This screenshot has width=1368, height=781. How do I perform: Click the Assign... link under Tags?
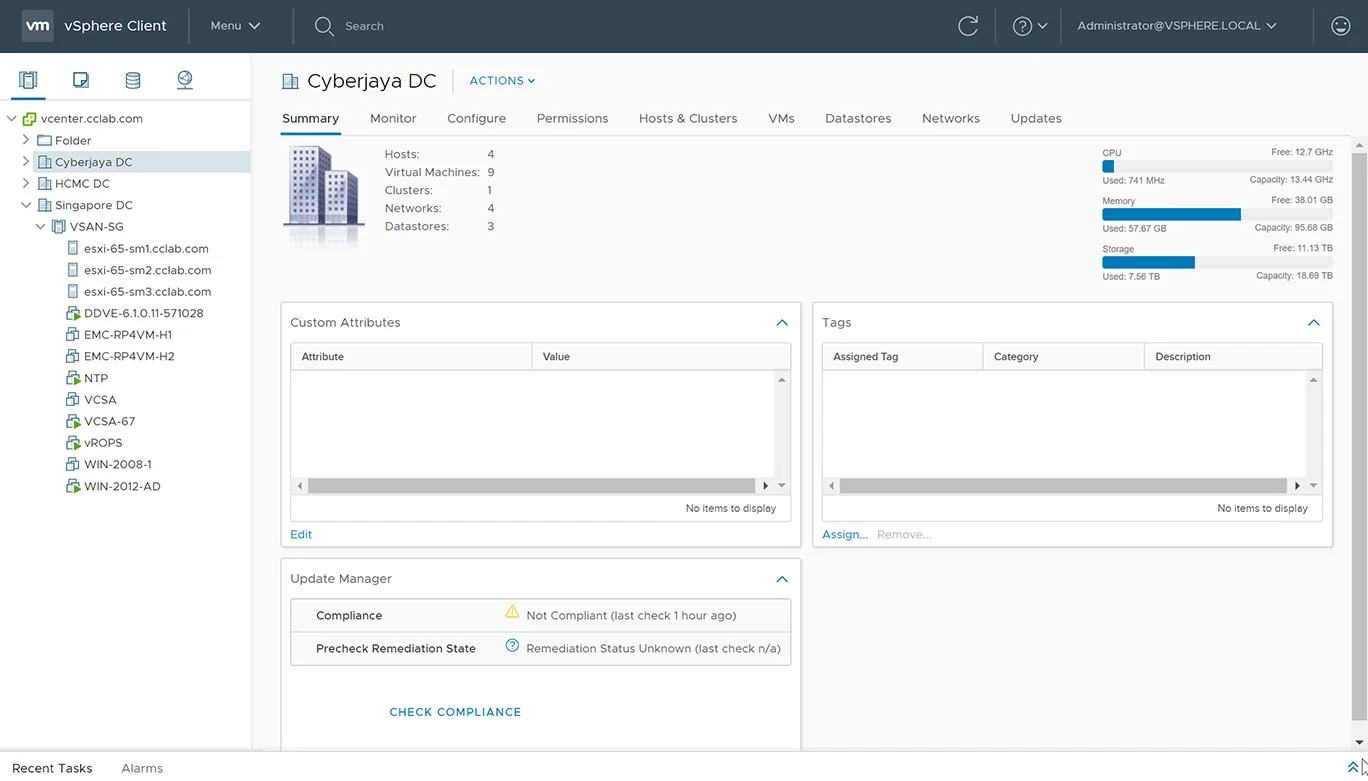tap(845, 534)
